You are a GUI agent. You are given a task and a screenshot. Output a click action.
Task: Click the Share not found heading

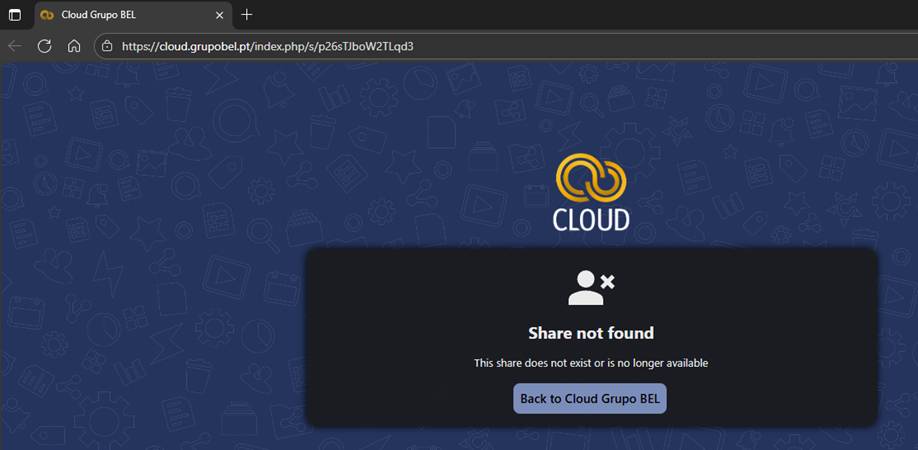click(x=591, y=333)
